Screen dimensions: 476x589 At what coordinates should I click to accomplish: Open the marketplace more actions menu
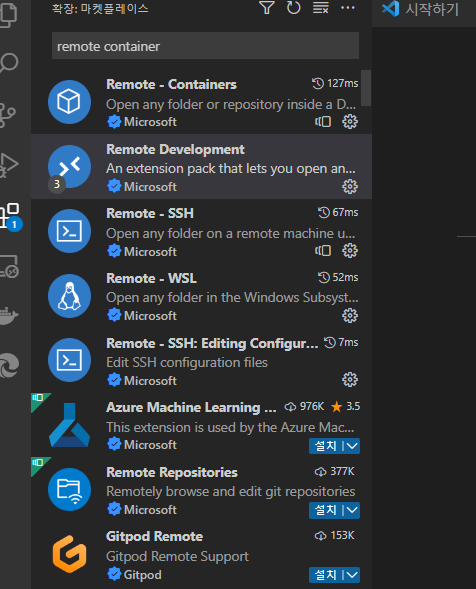[x=348, y=8]
